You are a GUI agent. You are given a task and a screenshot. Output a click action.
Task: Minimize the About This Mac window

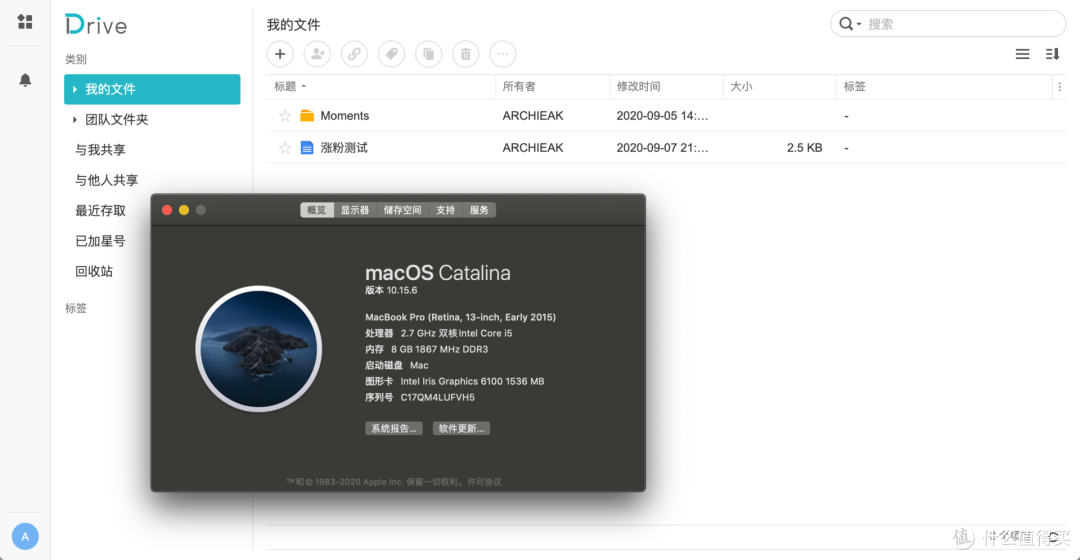tap(184, 210)
